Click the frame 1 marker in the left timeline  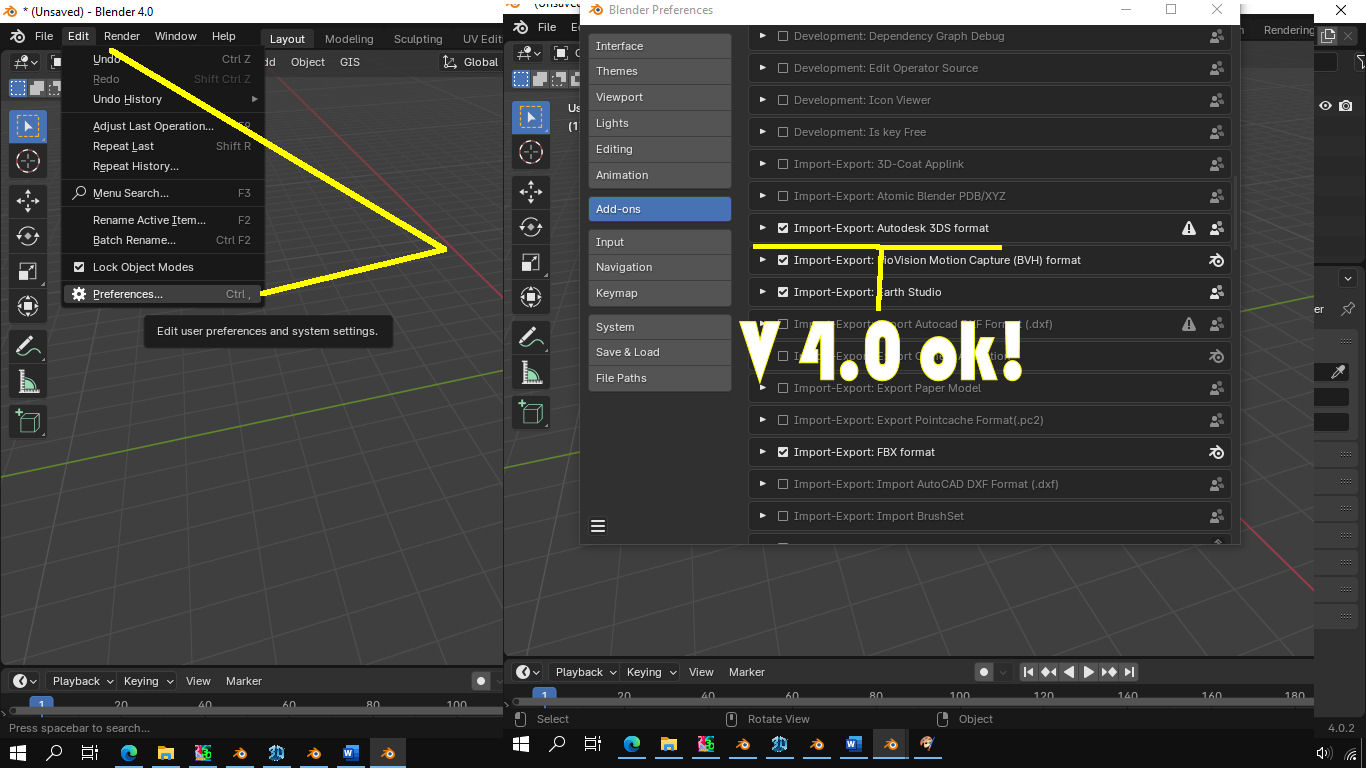coord(41,704)
